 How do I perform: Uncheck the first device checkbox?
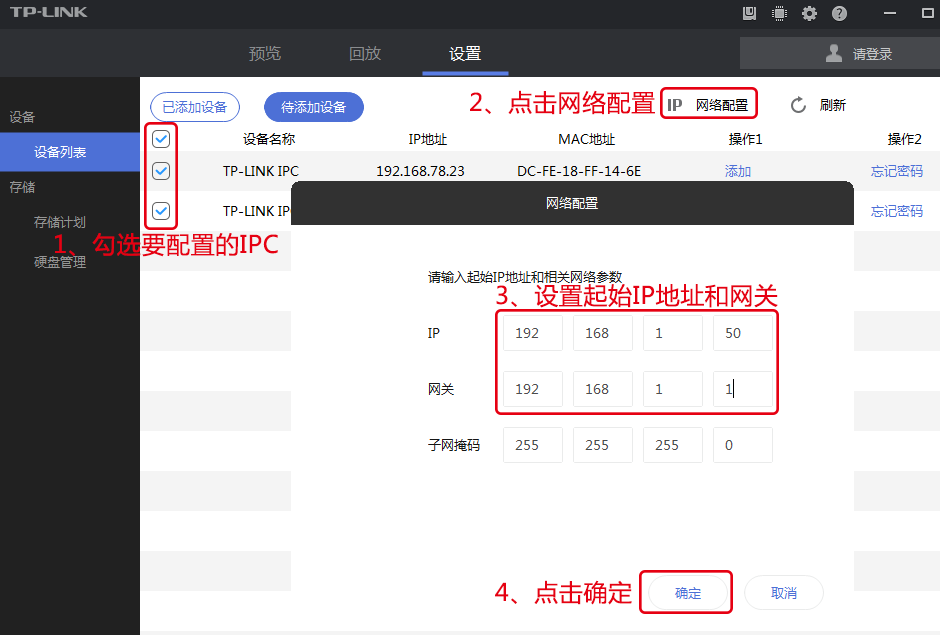pos(161,139)
